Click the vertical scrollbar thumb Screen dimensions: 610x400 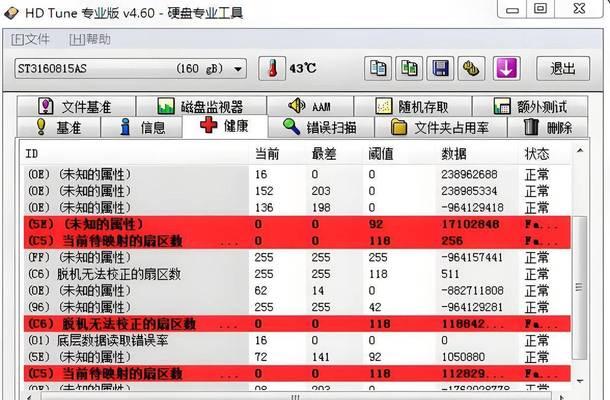pyautogui.click(x=580, y=288)
